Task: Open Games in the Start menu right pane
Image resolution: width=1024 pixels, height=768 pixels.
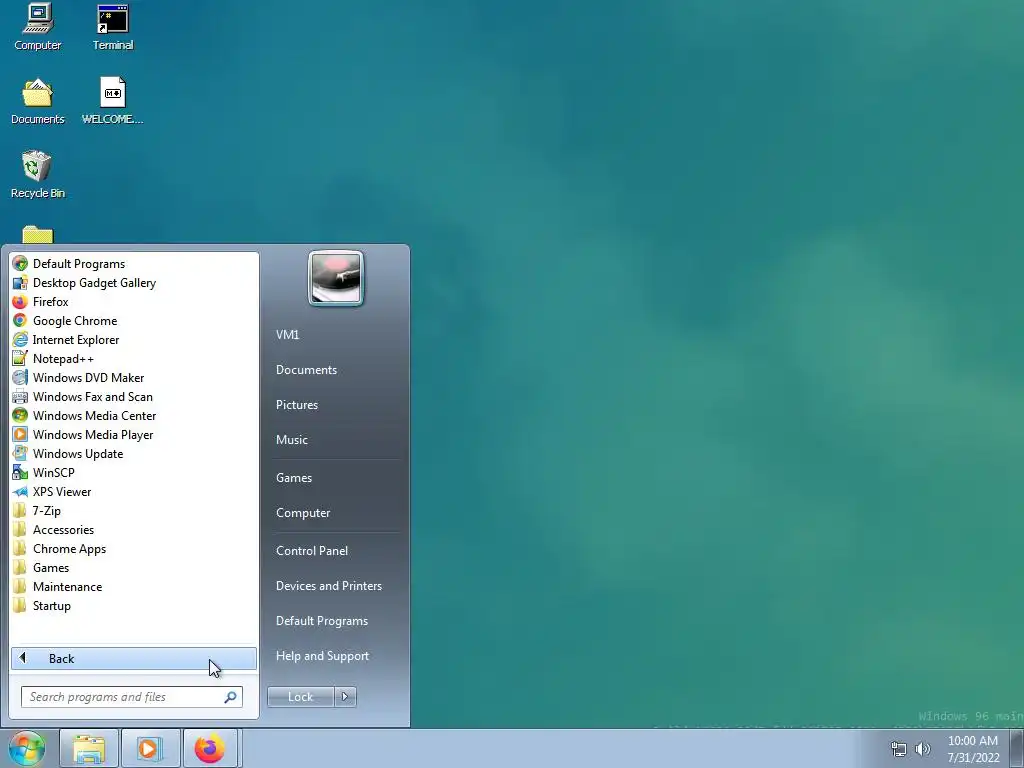Action: click(294, 478)
